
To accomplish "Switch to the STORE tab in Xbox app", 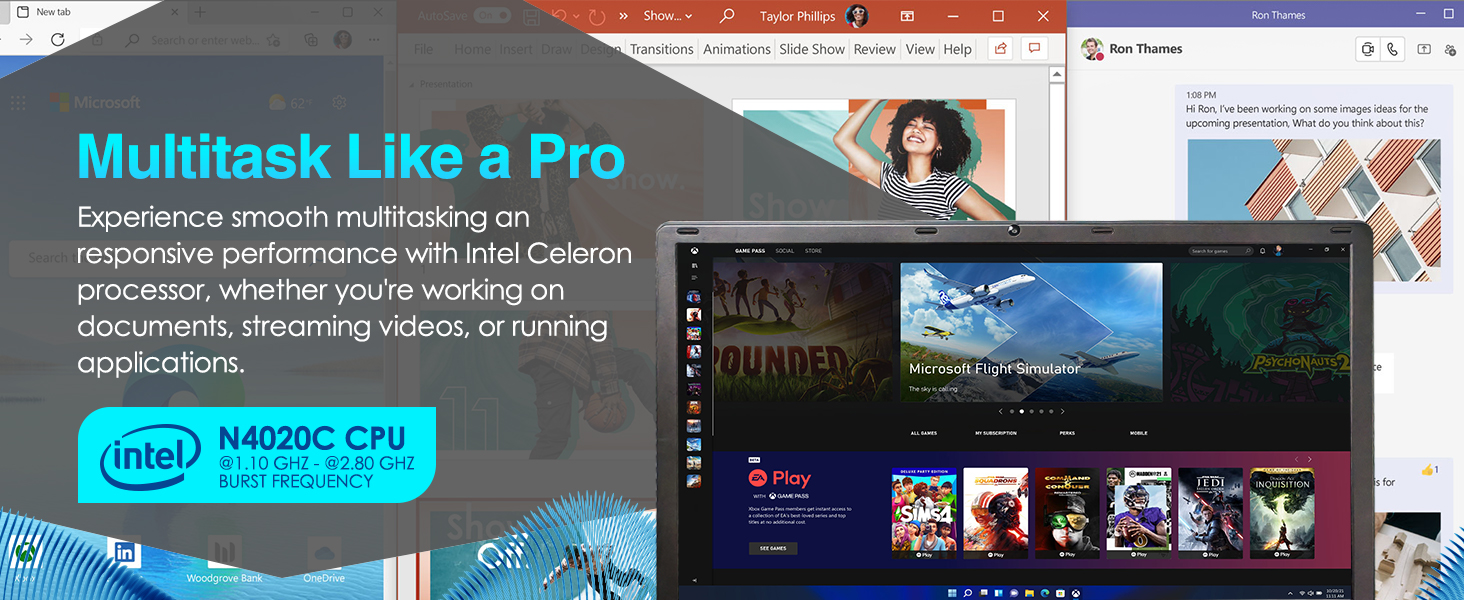I will pos(813,251).
